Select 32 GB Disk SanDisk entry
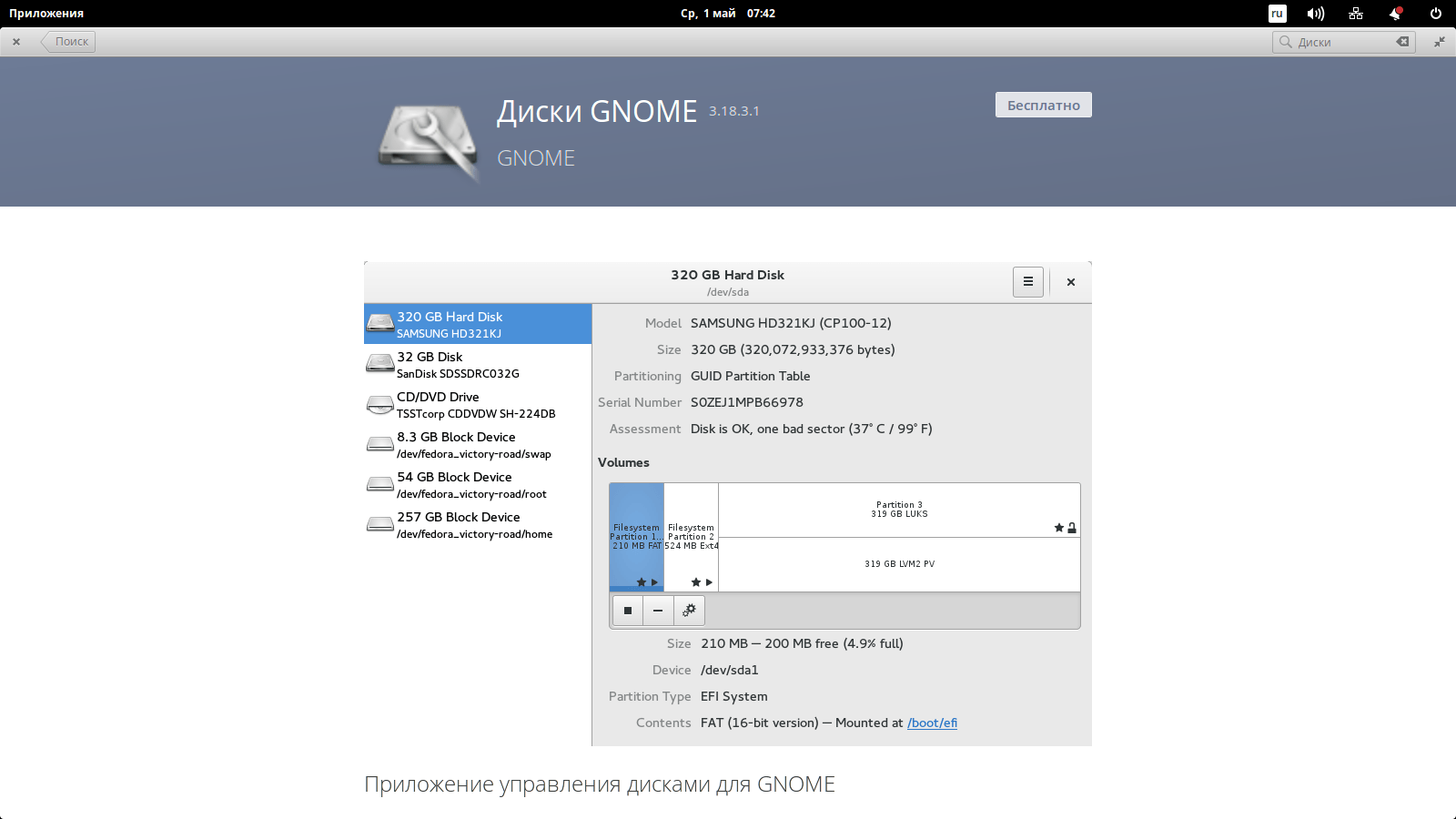 [x=478, y=364]
